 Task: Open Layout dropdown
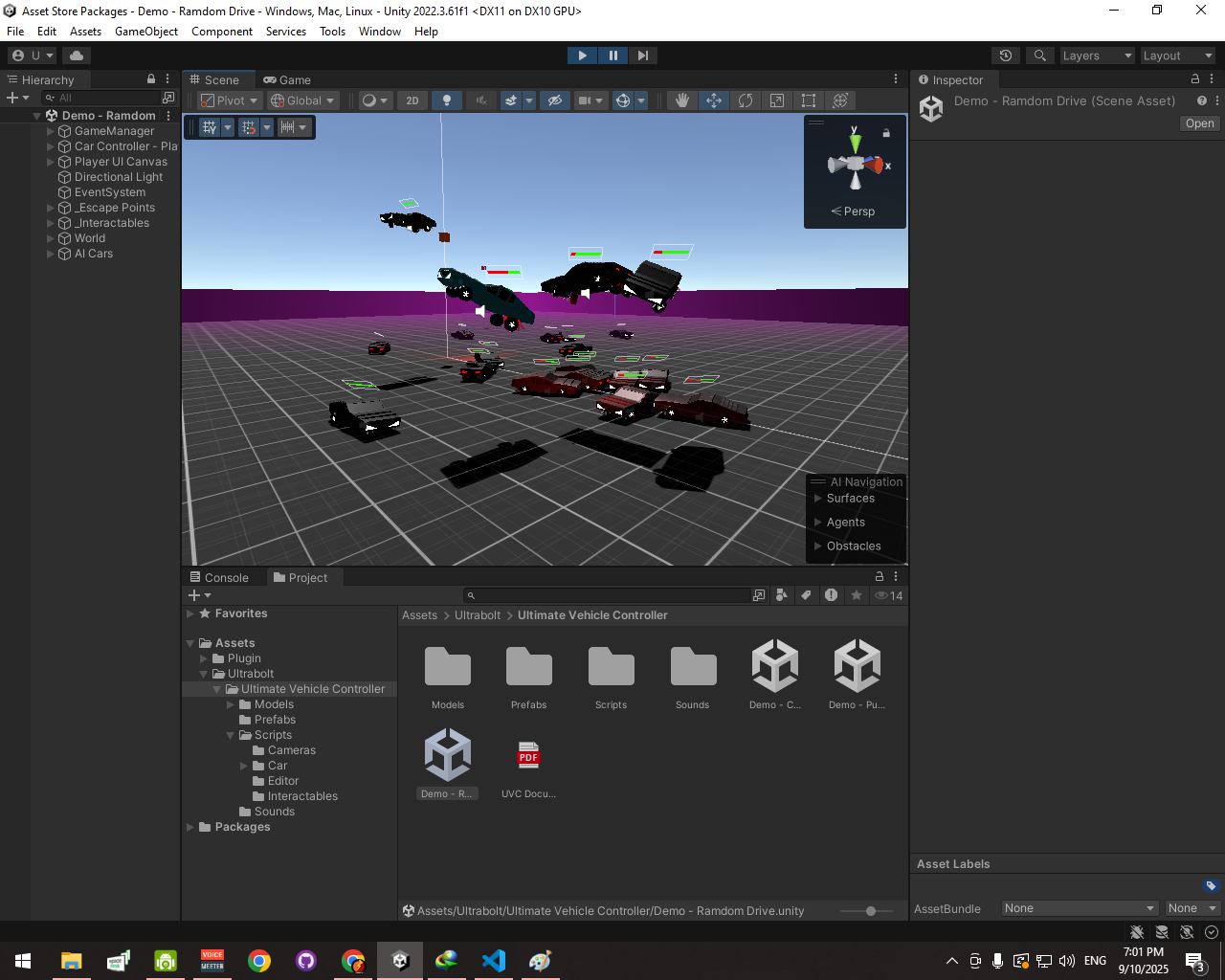pos(1177,56)
